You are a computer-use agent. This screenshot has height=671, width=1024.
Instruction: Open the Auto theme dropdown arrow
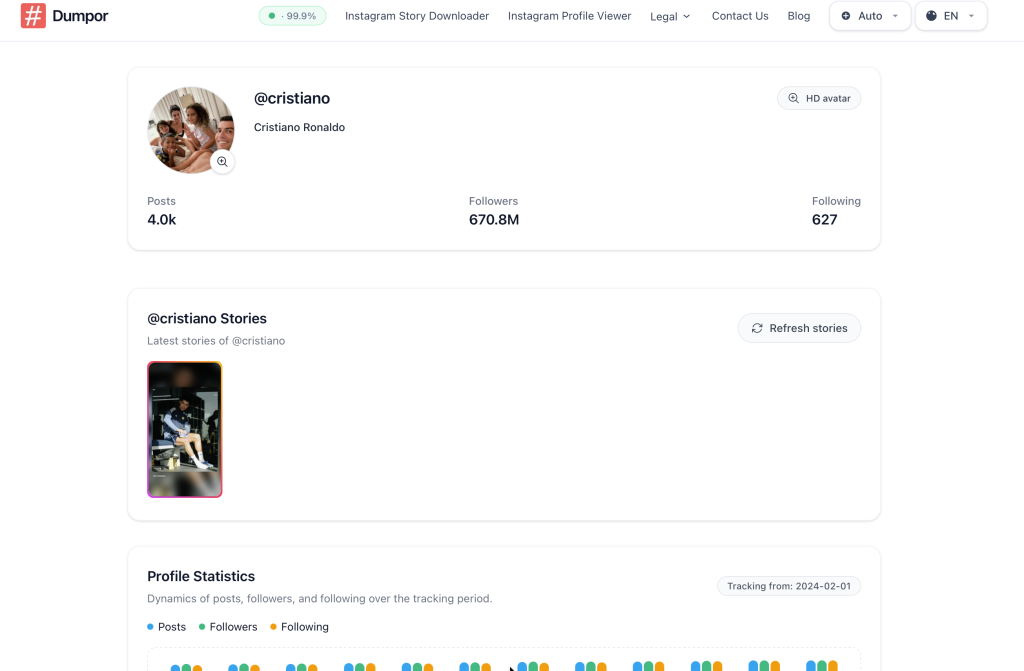[x=895, y=16]
